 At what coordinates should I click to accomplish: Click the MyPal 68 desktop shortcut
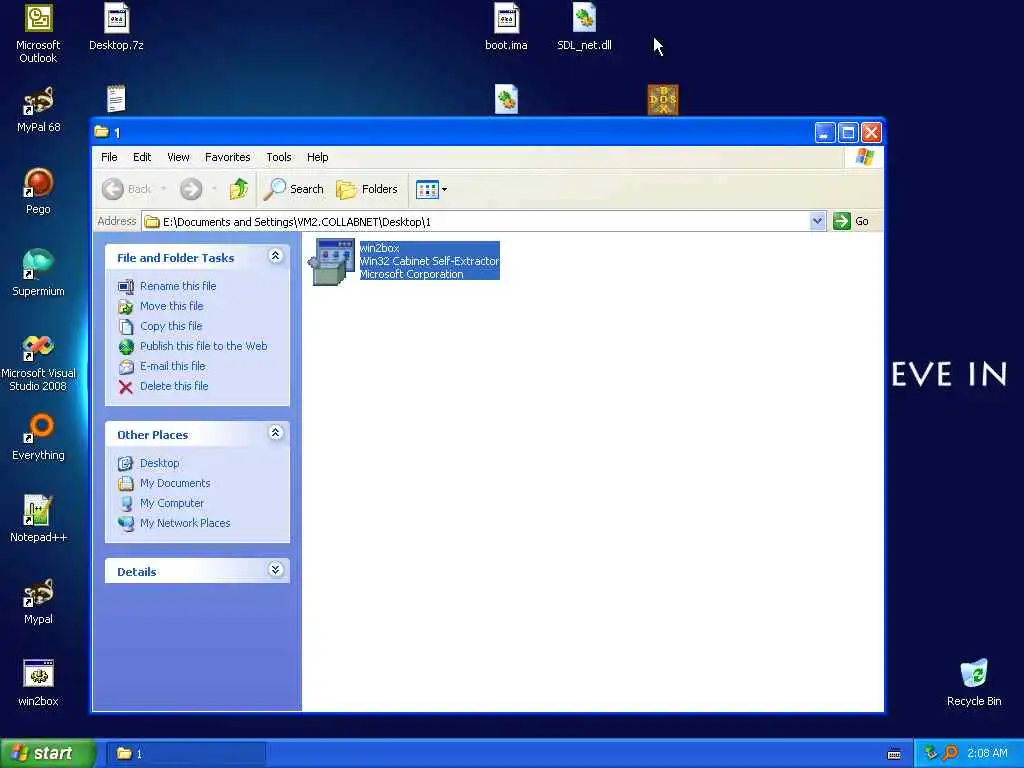[38, 110]
